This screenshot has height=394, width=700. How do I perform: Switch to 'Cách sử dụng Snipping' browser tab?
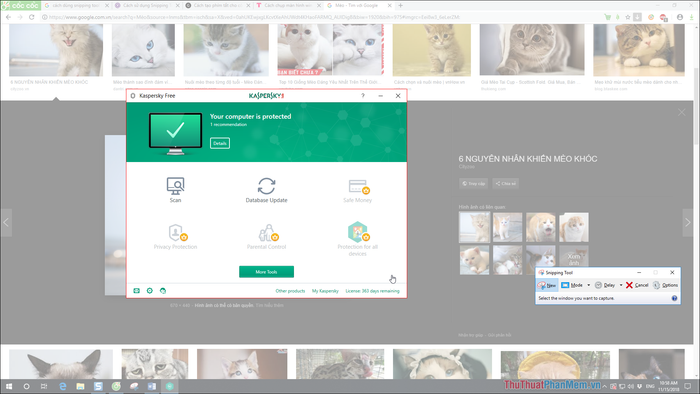click(145, 5)
